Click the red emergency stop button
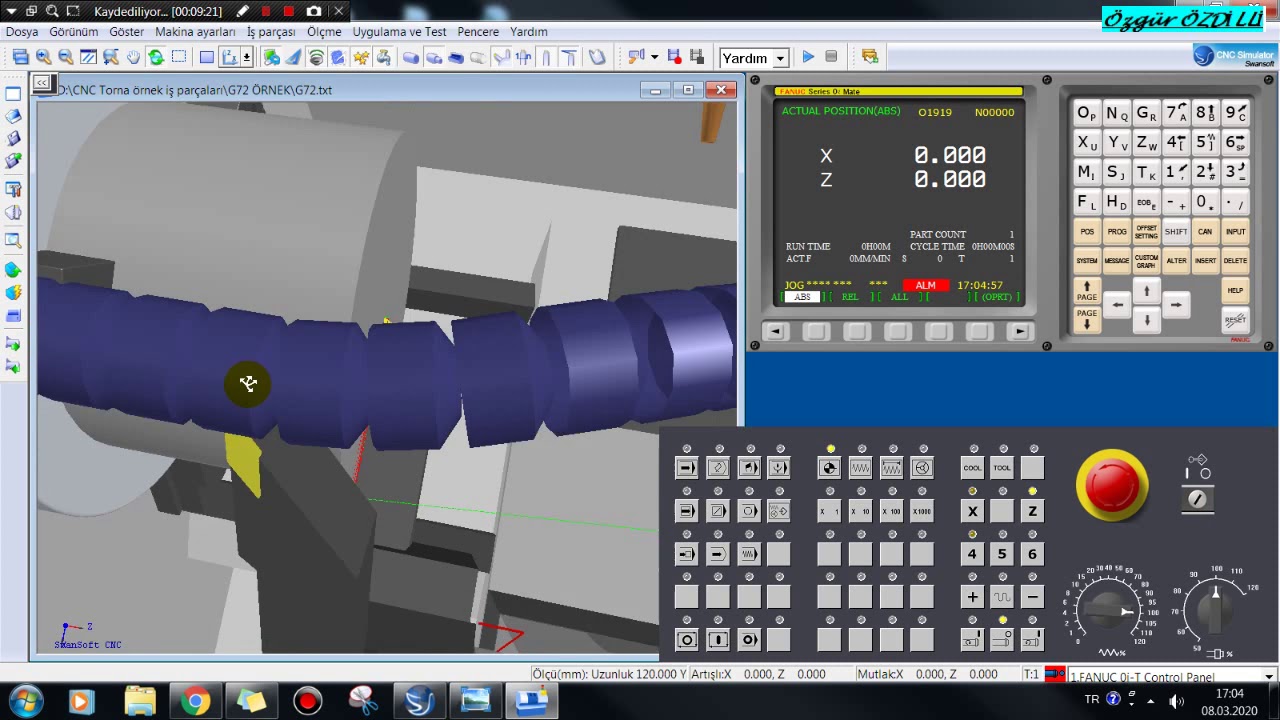The width and height of the screenshot is (1280, 720). point(1112,485)
